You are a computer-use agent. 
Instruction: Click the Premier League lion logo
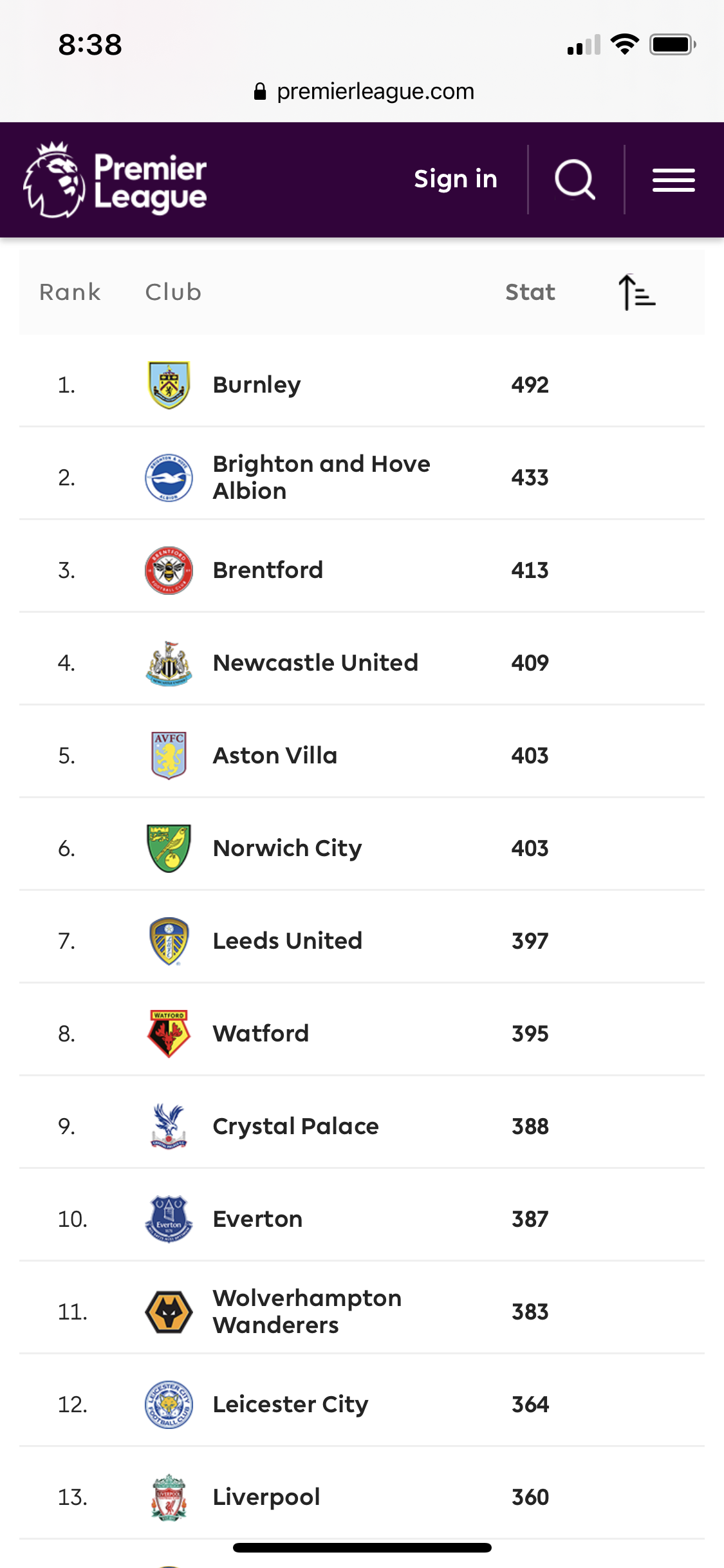coord(55,180)
